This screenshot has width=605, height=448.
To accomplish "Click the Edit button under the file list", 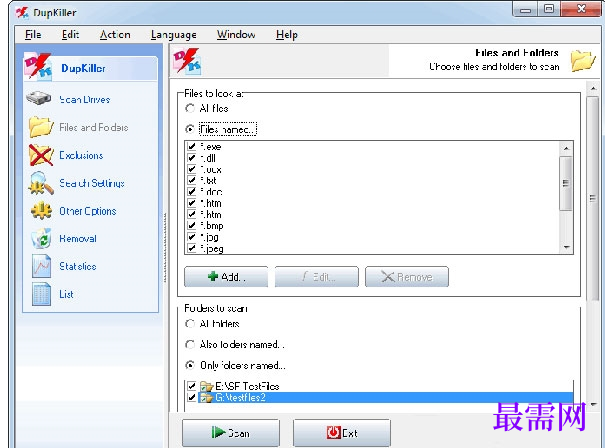I will coord(316,277).
